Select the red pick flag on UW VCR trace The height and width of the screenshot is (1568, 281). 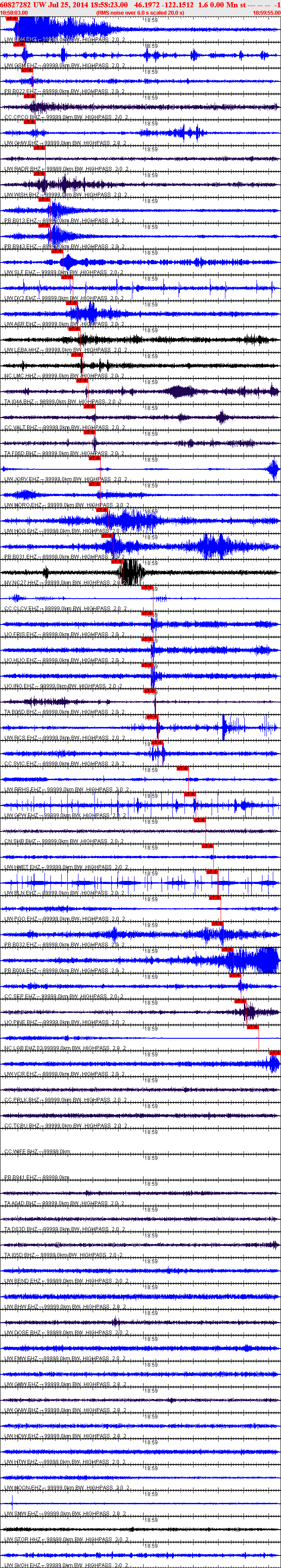point(274,1053)
